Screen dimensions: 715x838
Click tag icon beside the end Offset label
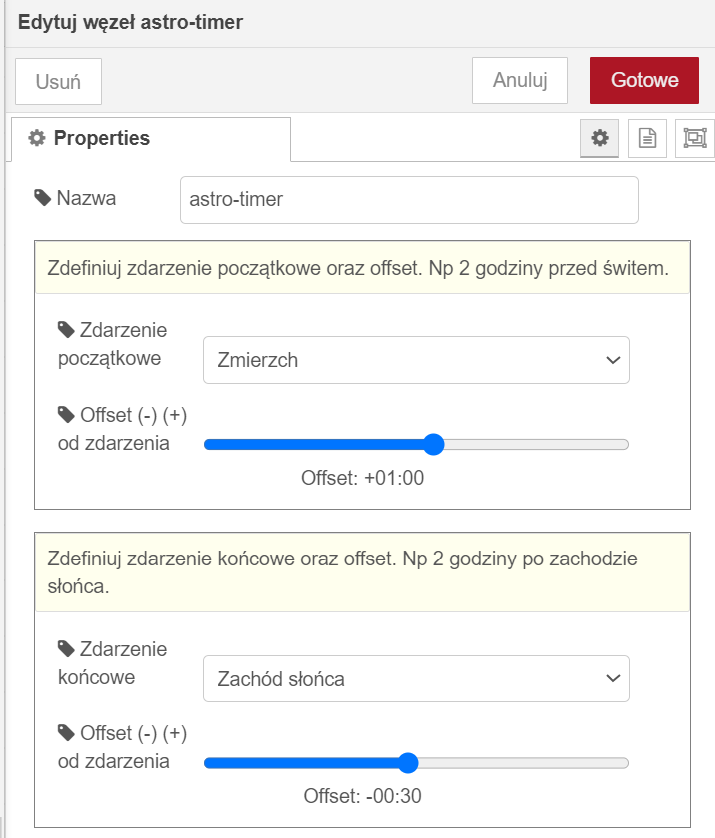[66, 733]
